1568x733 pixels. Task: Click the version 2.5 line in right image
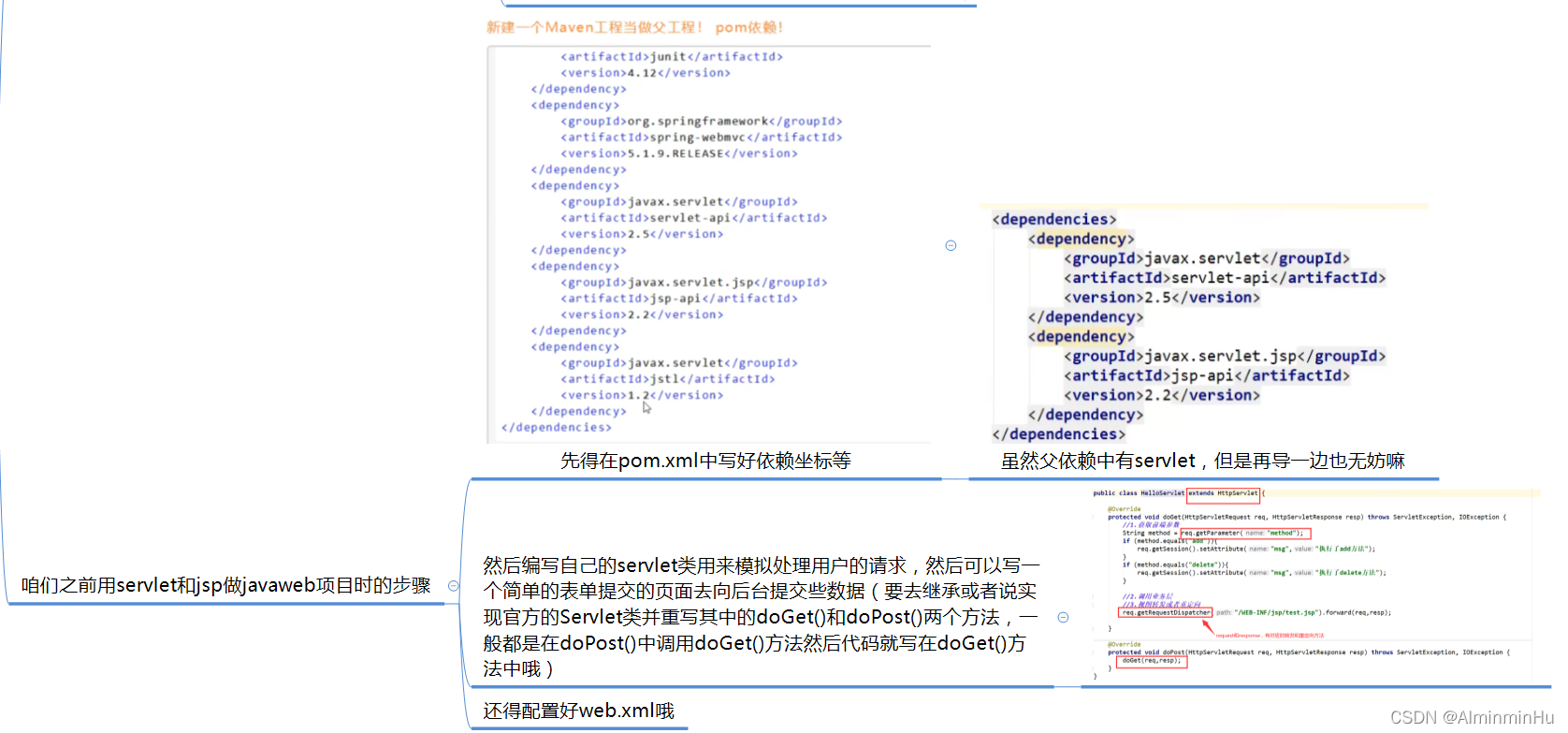pyautogui.click(x=1162, y=298)
